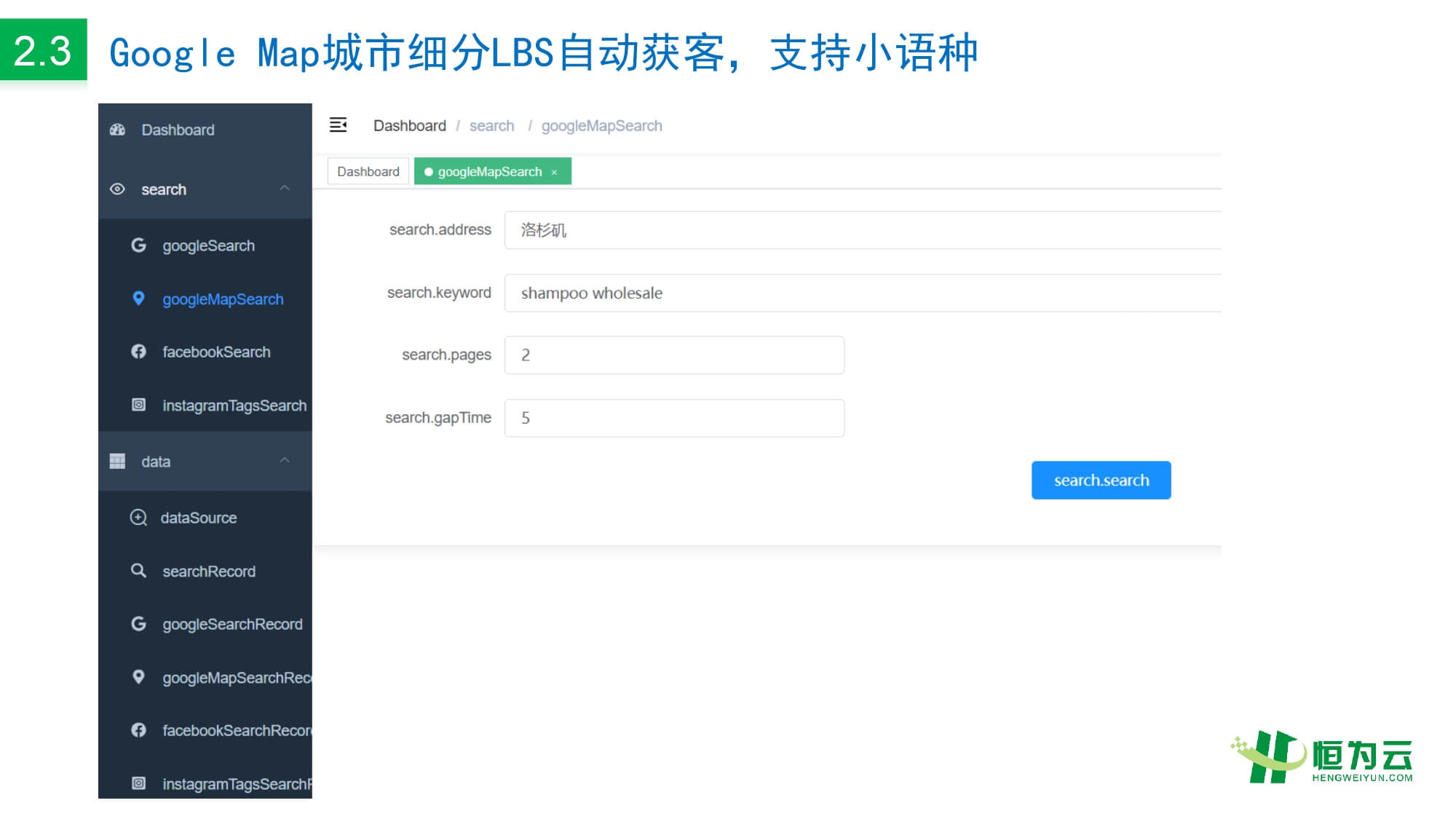Focus the search.keyword field with shampoo wholesale
The width and height of the screenshot is (1456, 819).
click(863, 293)
